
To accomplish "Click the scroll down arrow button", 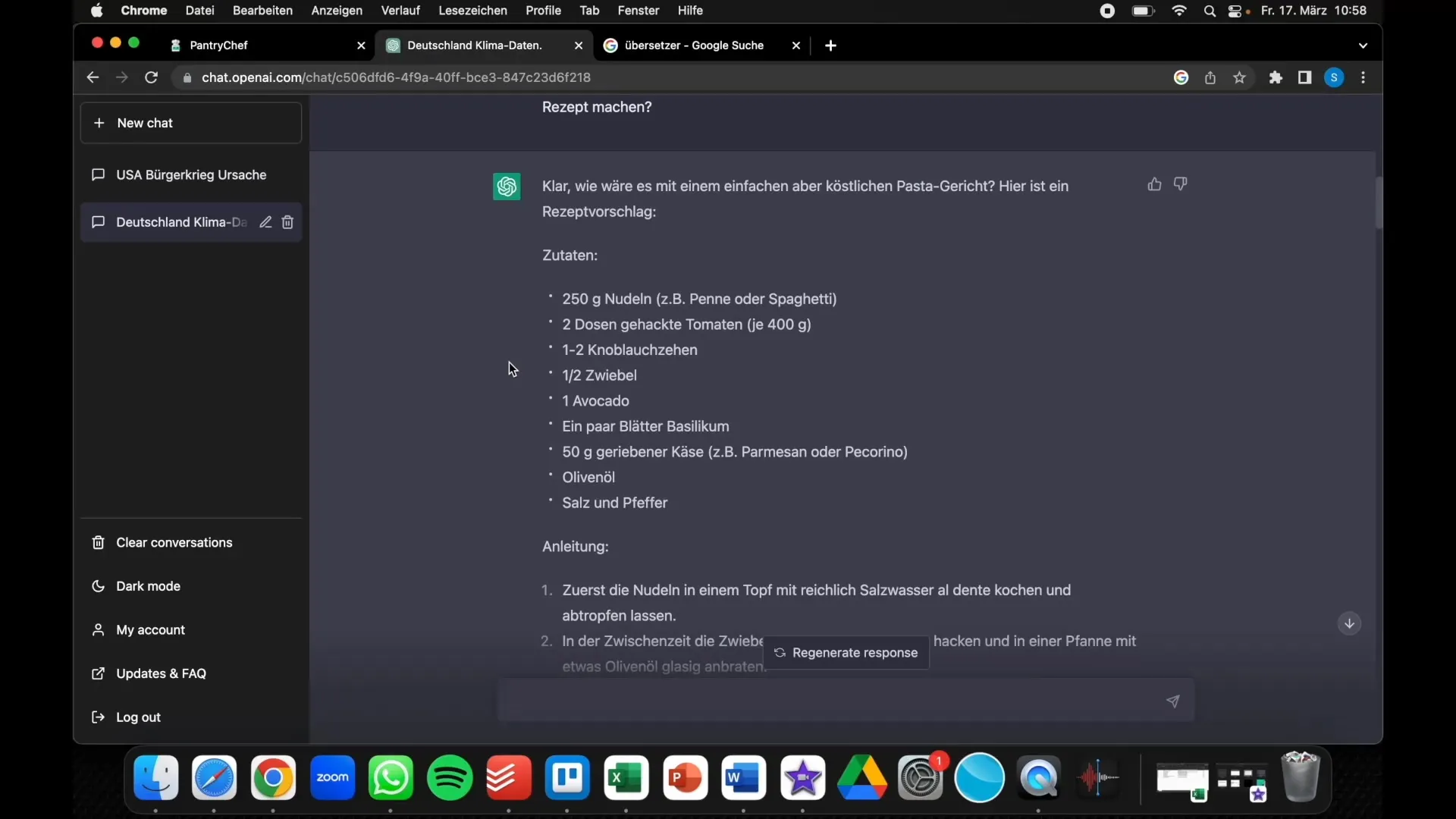I will coord(1350,623).
